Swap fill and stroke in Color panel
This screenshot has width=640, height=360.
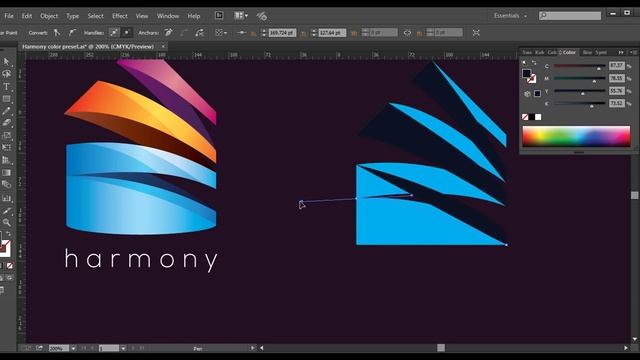534,63
